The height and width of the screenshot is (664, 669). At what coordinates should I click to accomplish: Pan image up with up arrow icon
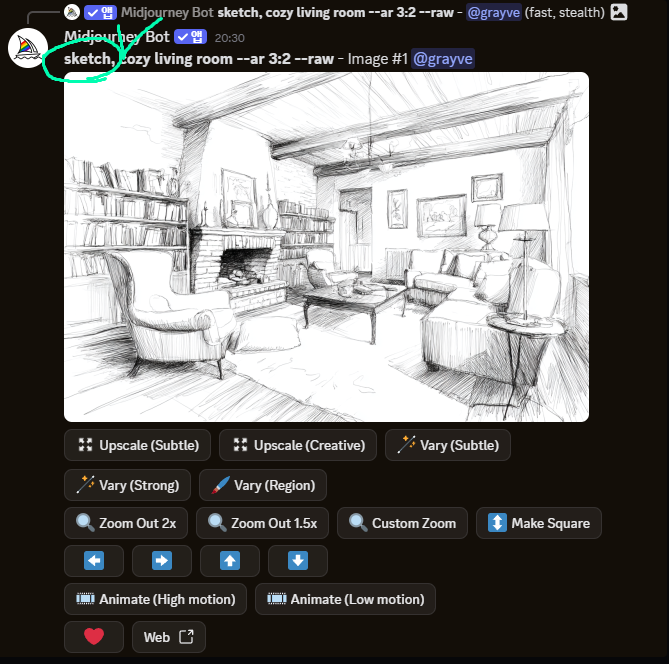pos(230,561)
